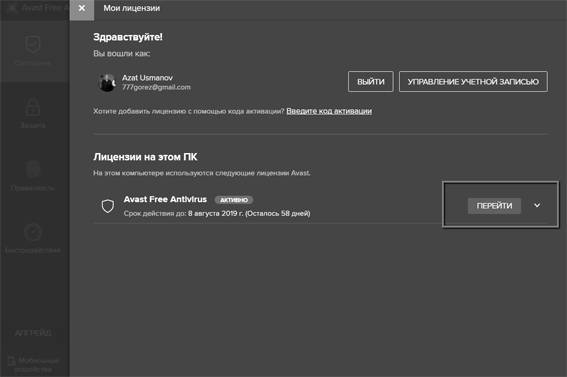The image size is (567, 377).
Task: Close the My Licenses panel with X
Action: click(82, 8)
